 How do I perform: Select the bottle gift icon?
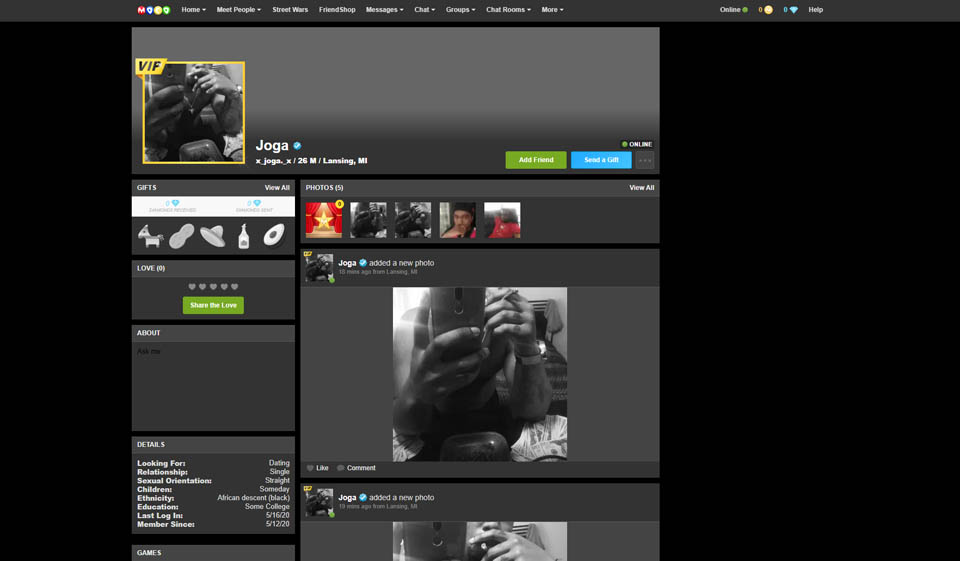[x=244, y=236]
